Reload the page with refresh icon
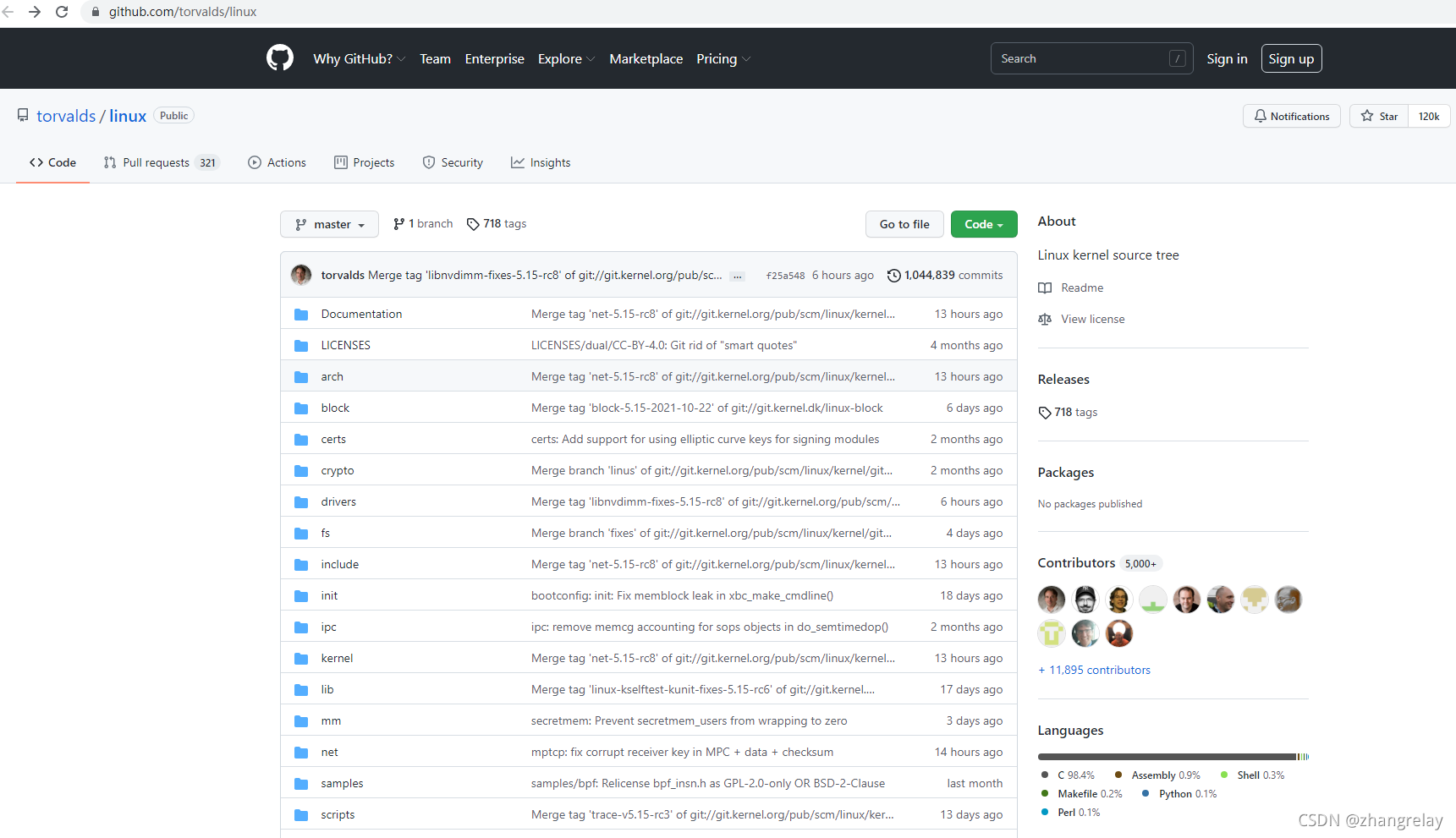Image resolution: width=1456 pixels, height=838 pixels. (62, 12)
